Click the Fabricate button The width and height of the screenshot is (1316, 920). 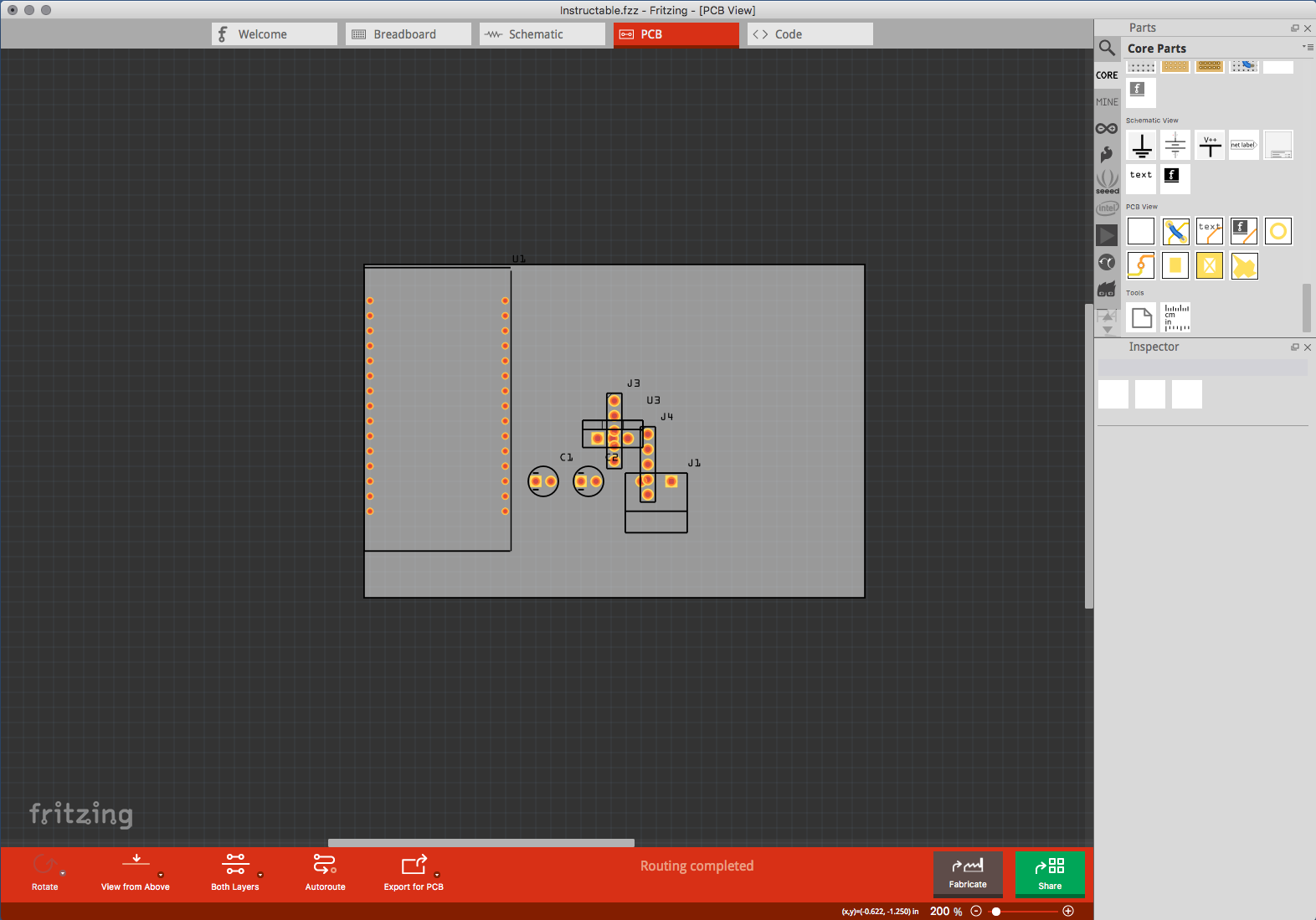[x=968, y=873]
